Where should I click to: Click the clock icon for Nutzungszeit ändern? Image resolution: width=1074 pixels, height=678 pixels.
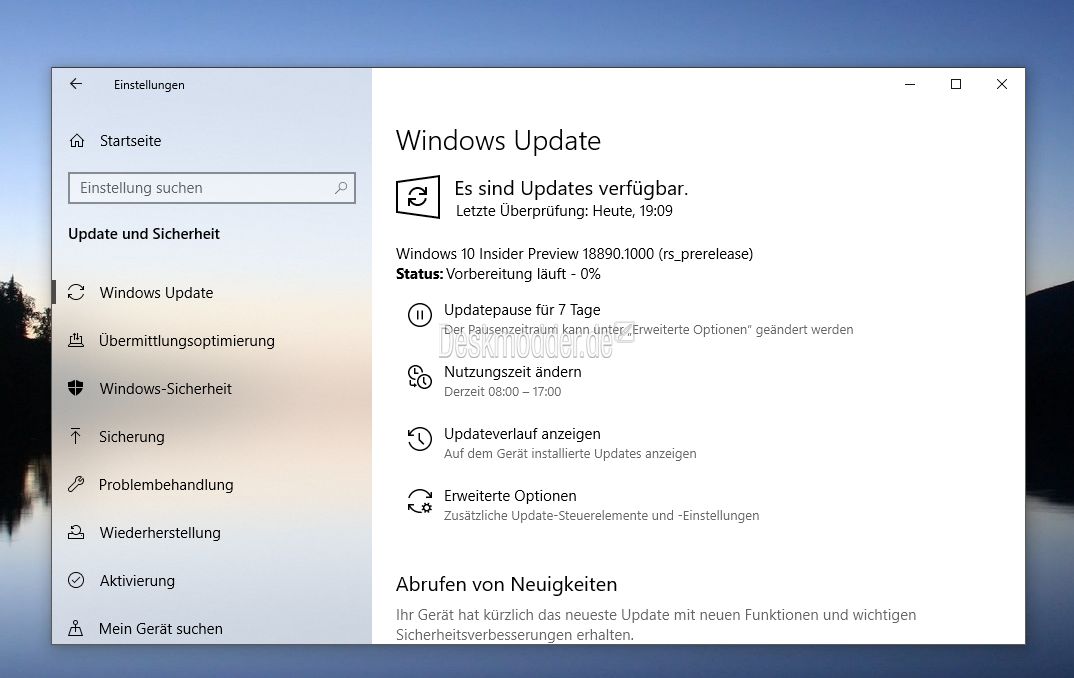coord(420,377)
